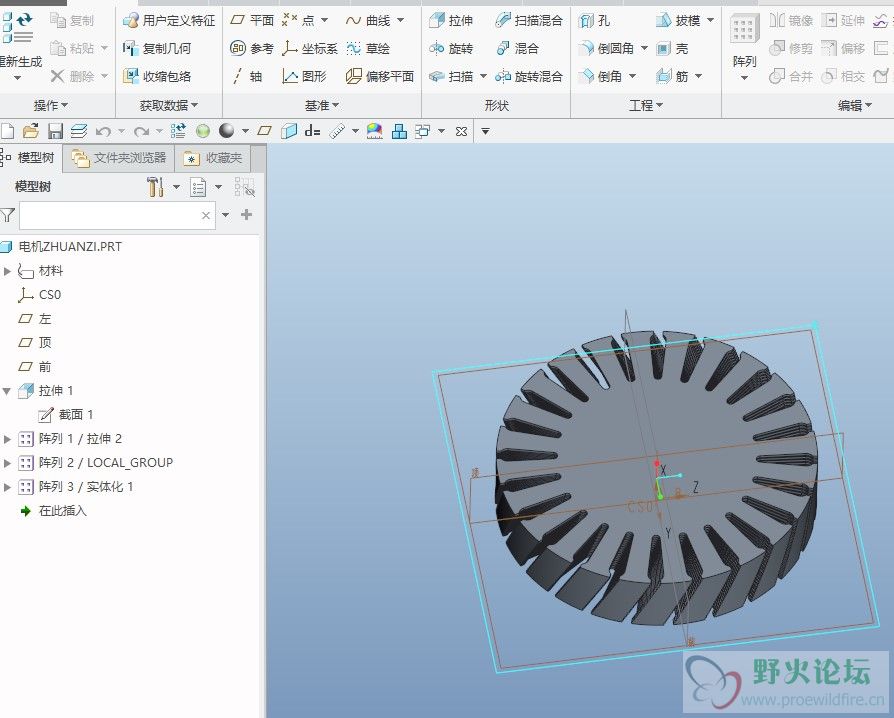894x718 pixels.
Task: Open the Engineering (工程) group dropdown
Action: (x=646, y=106)
